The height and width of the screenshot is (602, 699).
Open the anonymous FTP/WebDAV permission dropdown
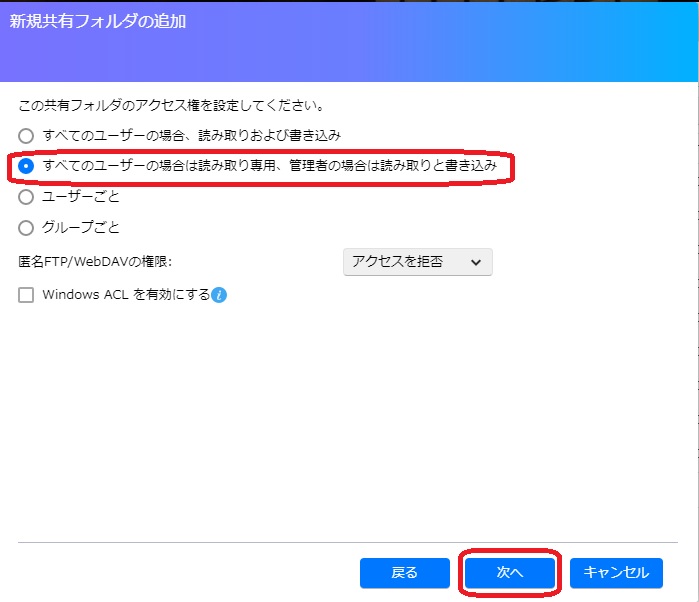click(418, 262)
